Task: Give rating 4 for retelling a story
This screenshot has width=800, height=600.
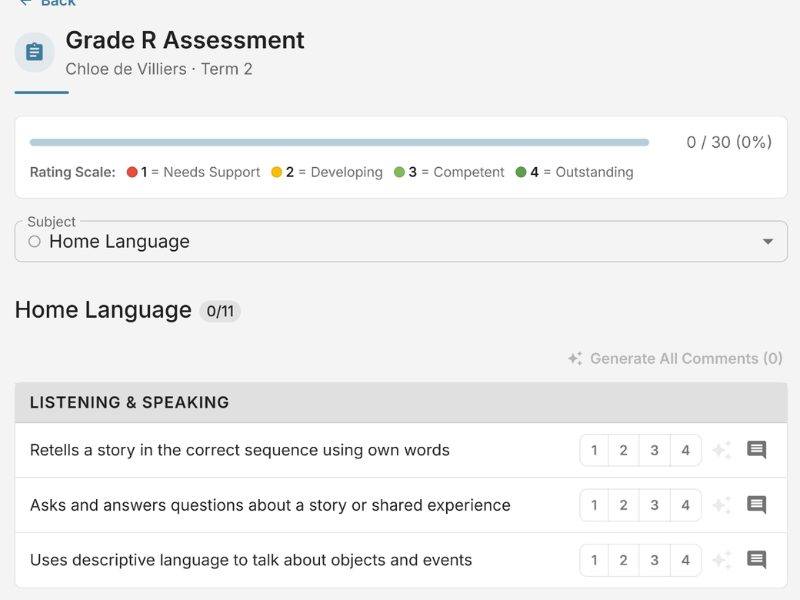Action: [x=685, y=450]
